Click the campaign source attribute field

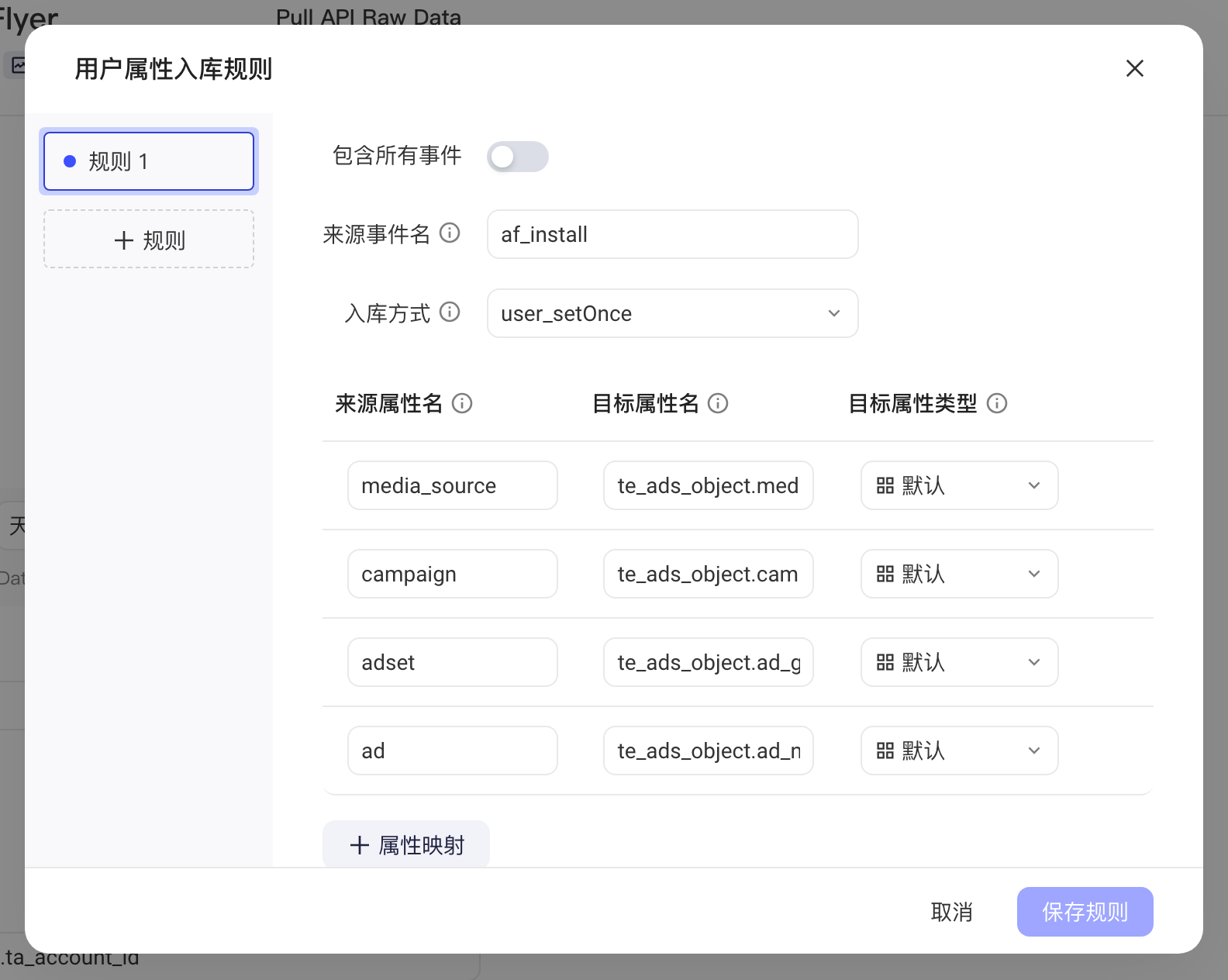[x=453, y=574]
